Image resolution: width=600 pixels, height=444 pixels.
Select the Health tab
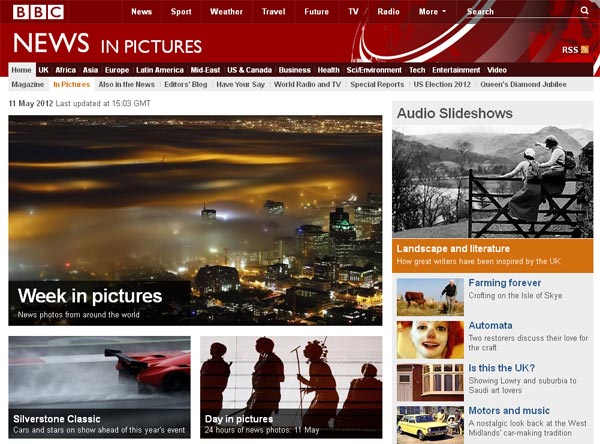click(x=328, y=70)
